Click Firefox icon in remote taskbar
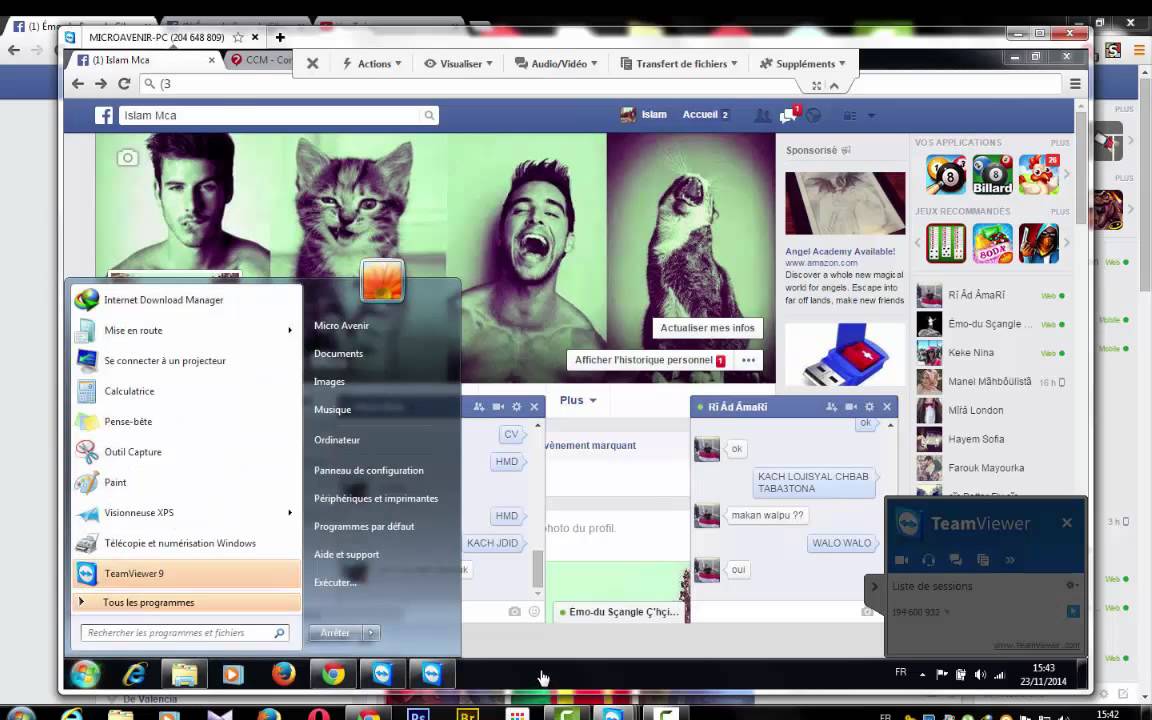Image resolution: width=1152 pixels, height=720 pixels. pyautogui.click(x=283, y=674)
